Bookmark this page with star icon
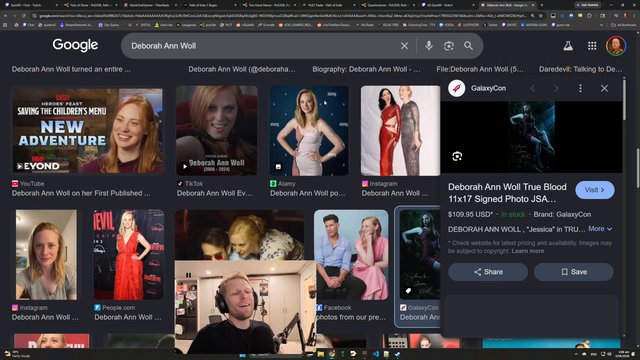Viewport: 640px width, 360px height. click(x=541, y=16)
